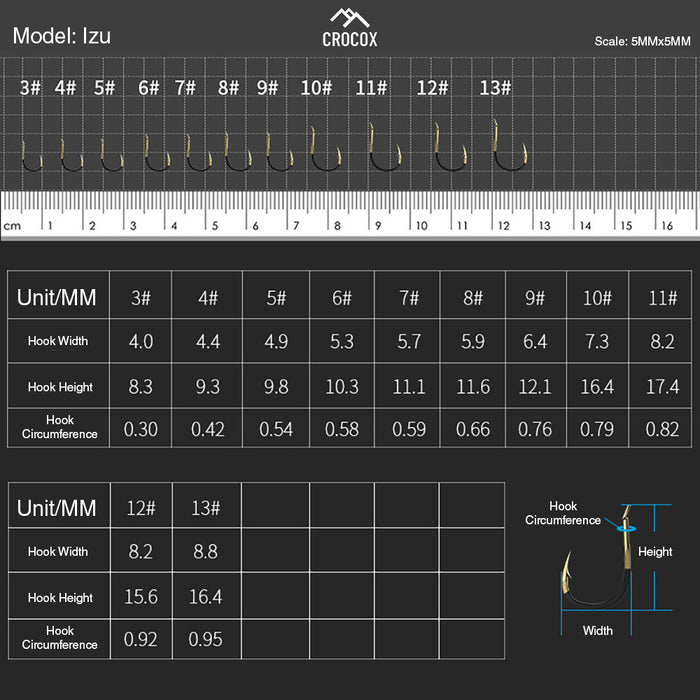Click the Hook Circumference value 0.30
Image resolution: width=700 pixels, height=700 pixels.
click(x=141, y=430)
